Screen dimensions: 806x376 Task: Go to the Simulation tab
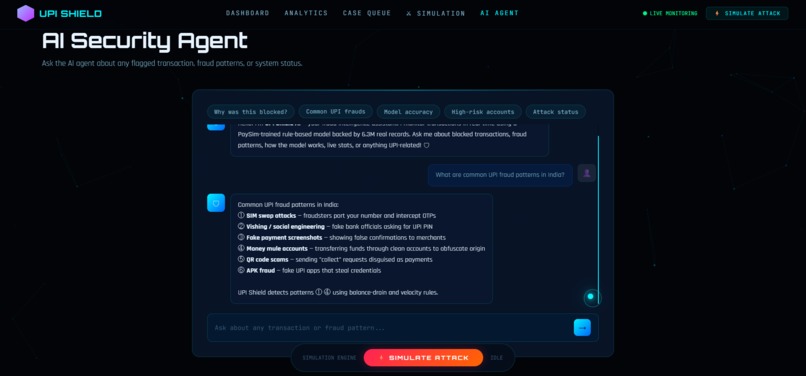coord(435,13)
